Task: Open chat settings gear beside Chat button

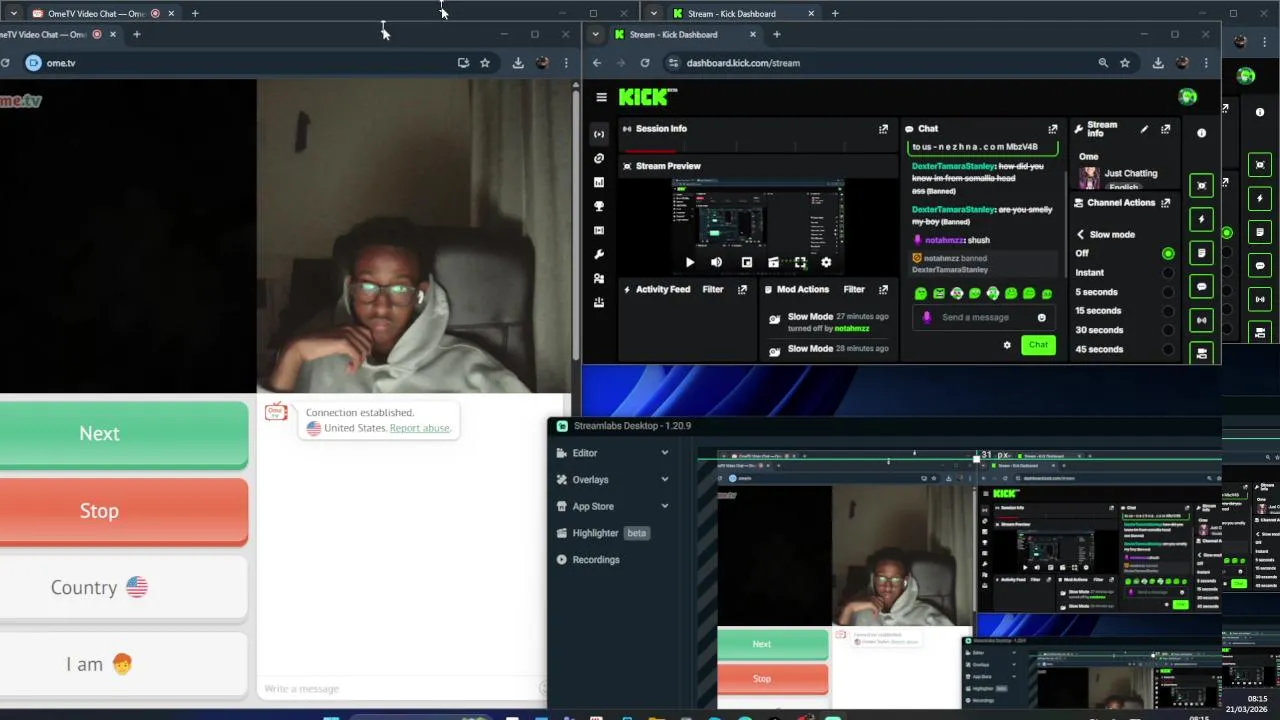Action: coord(1007,345)
